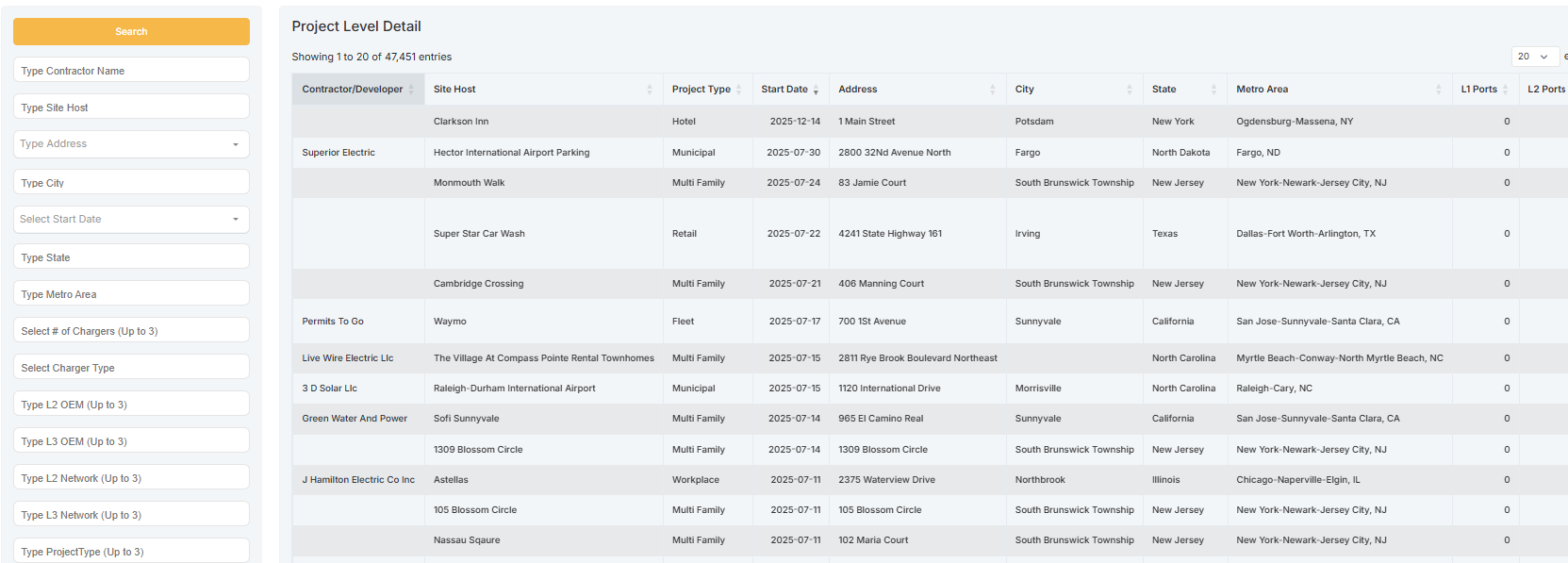Click the orange Search button
The height and width of the screenshot is (563, 1568).
tap(131, 31)
